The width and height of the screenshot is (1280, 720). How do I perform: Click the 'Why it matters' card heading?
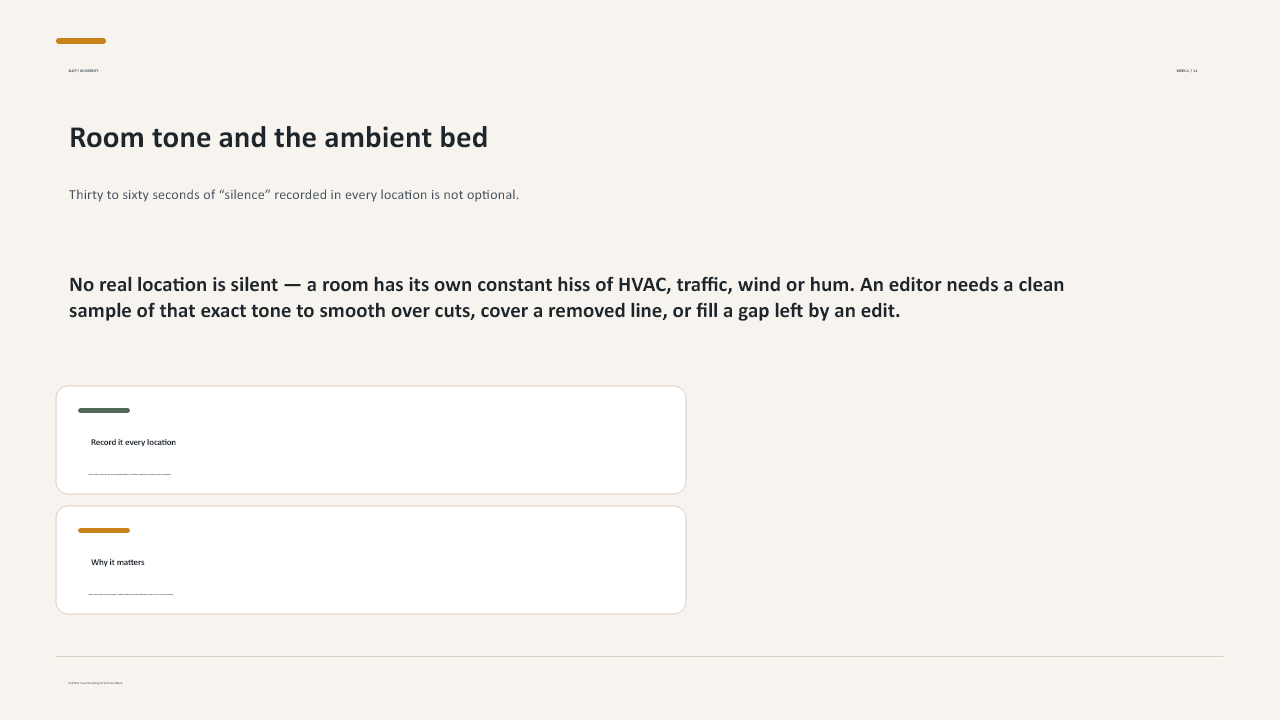[x=118, y=562]
